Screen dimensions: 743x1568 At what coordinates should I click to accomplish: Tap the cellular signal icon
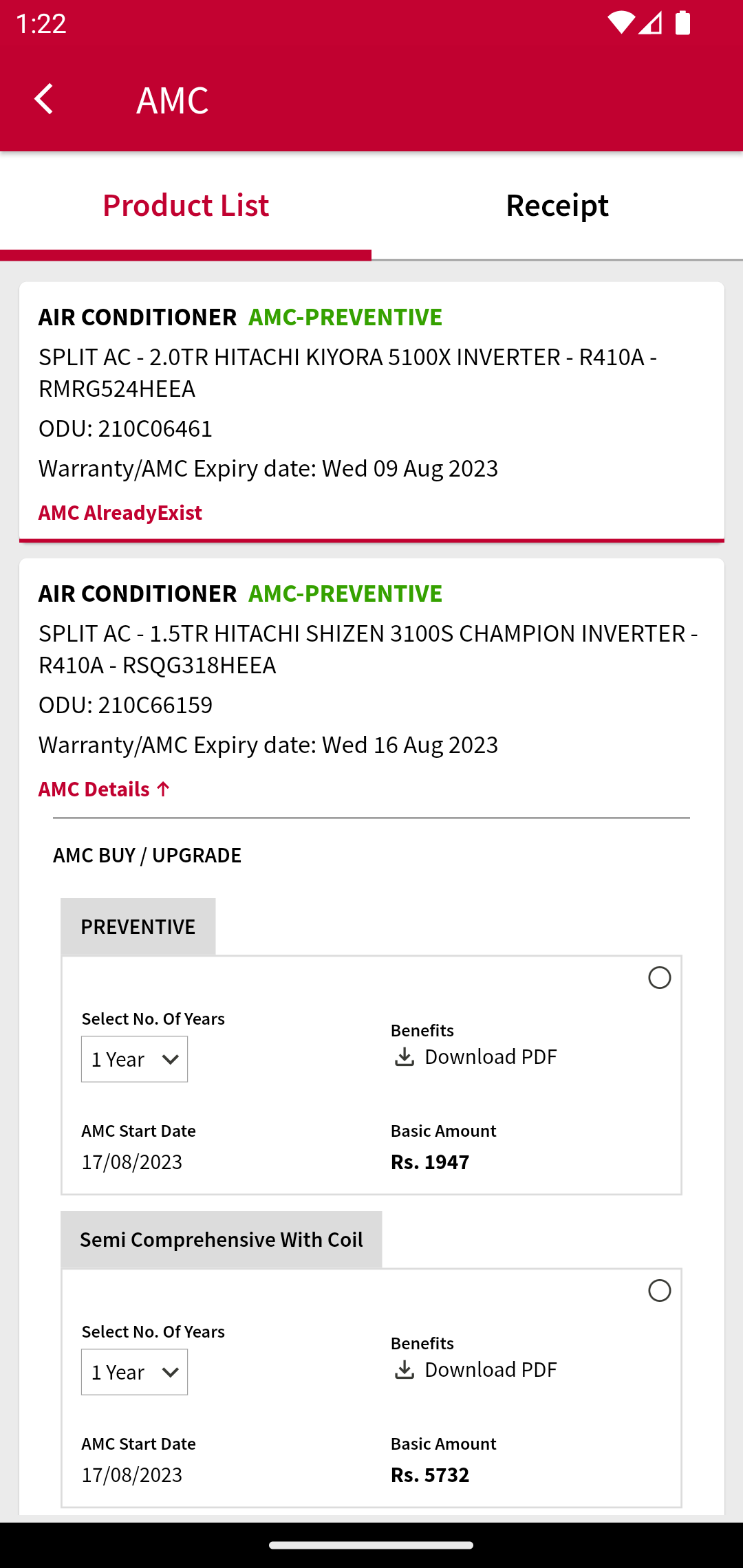650,23
